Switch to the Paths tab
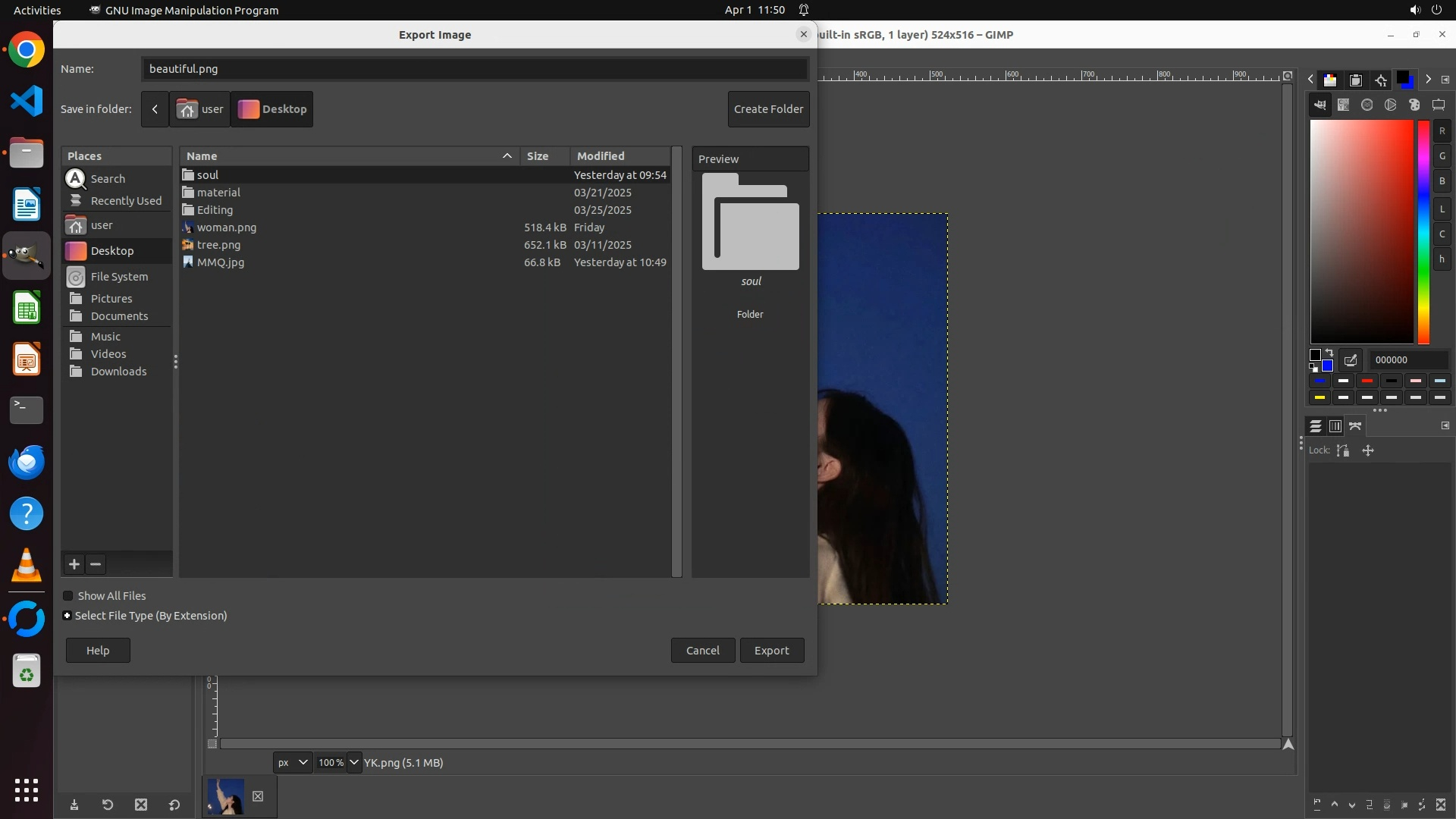The image size is (1456, 819). pos(1355,426)
